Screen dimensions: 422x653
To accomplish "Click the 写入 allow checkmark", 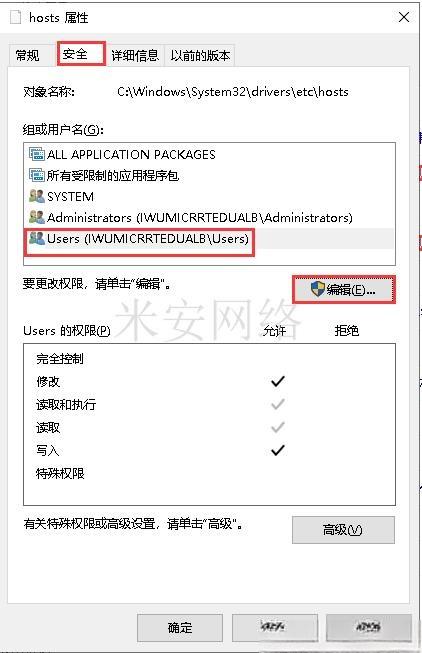I will (x=277, y=450).
